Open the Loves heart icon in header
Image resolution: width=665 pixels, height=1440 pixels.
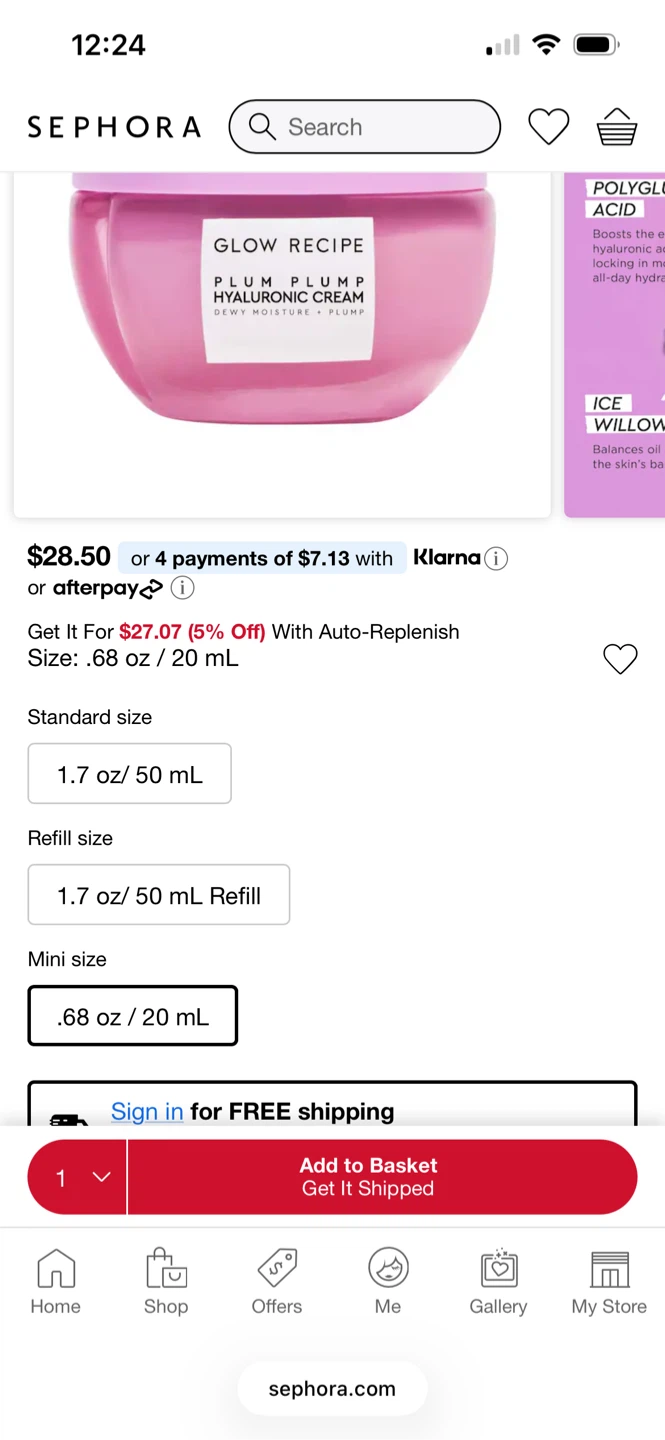pyautogui.click(x=548, y=127)
